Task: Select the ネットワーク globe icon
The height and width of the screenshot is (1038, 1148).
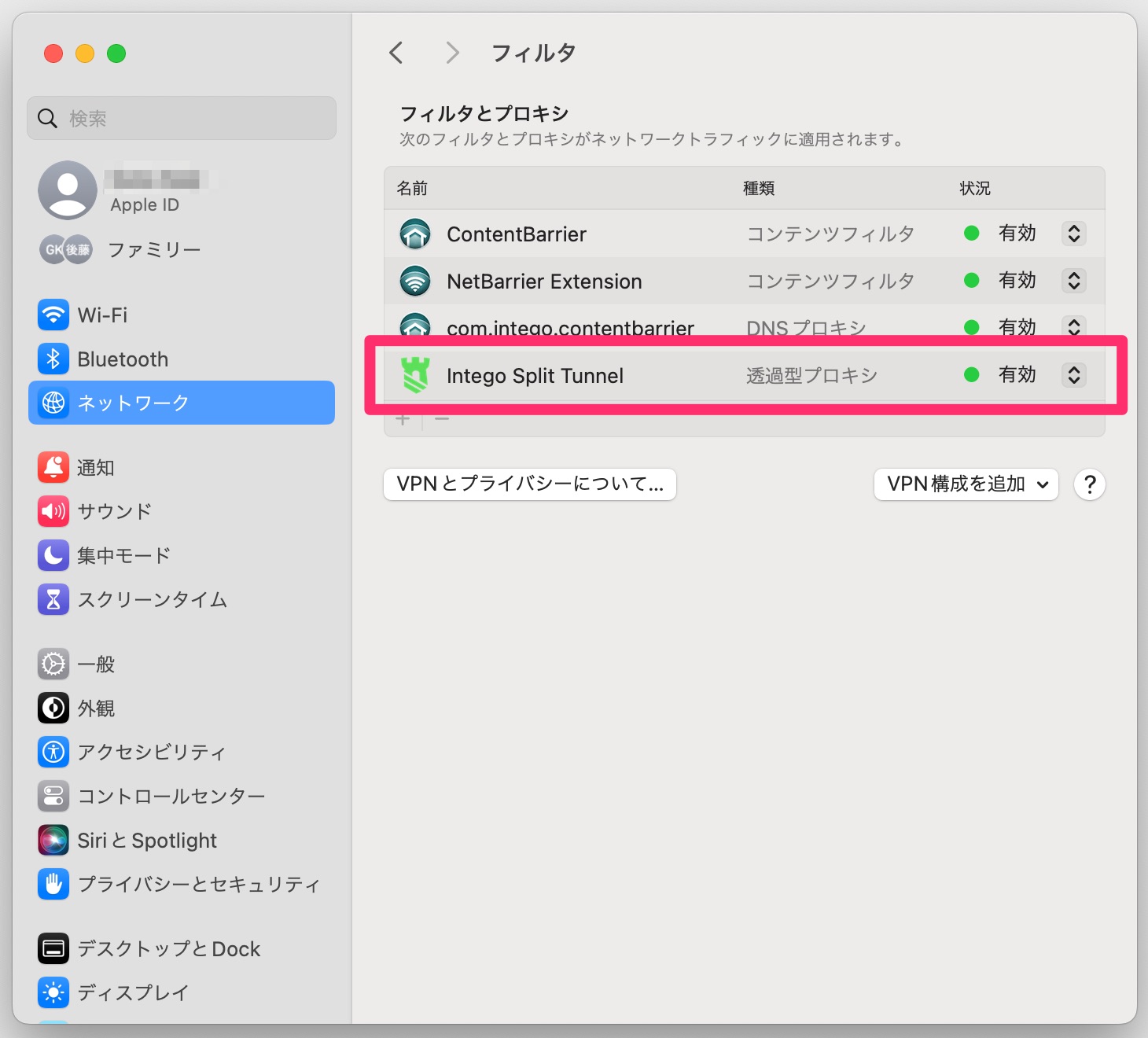Action: (53, 403)
